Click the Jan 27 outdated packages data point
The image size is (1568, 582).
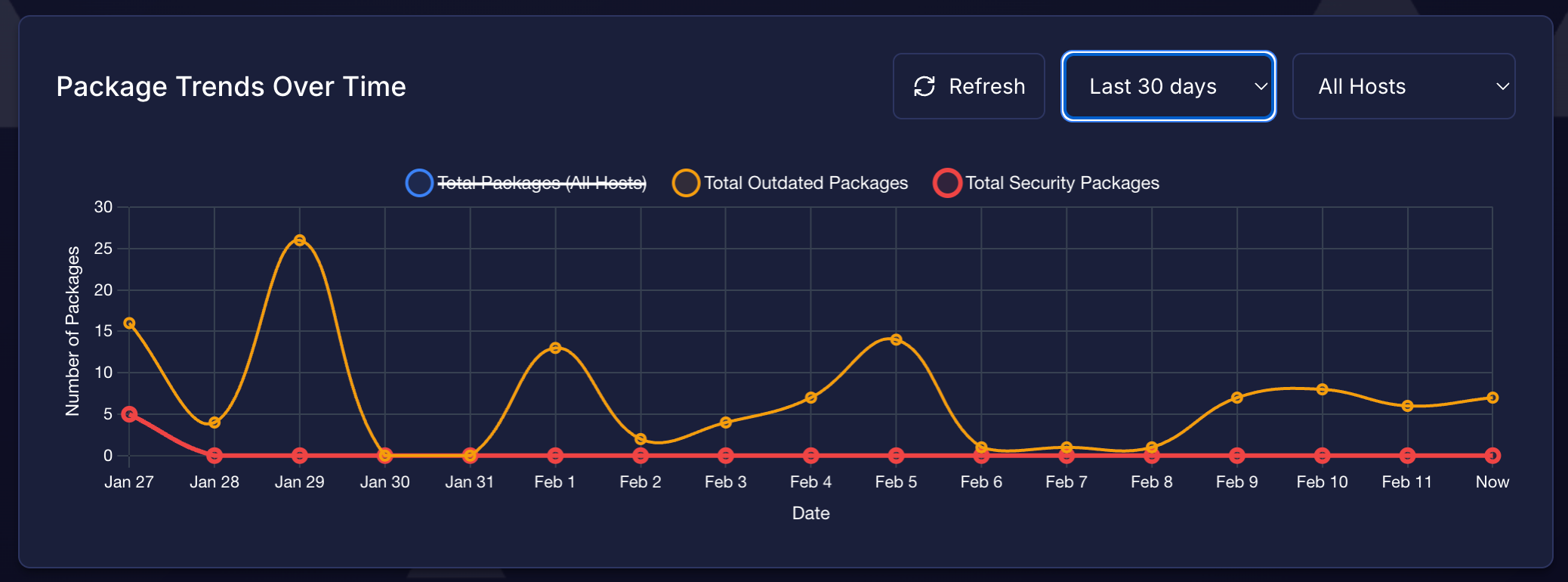pos(129,324)
